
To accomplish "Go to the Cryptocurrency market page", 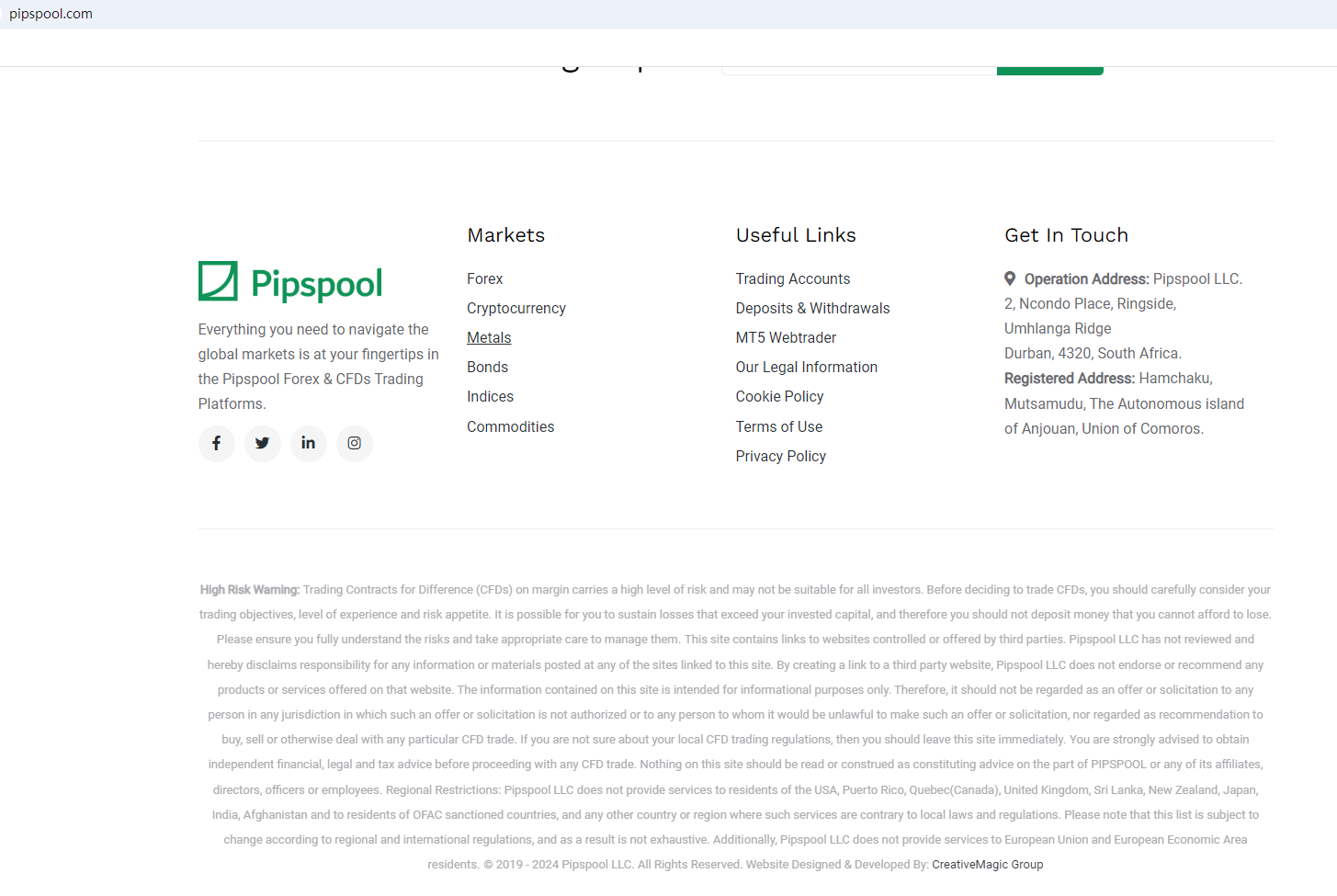I will (516, 308).
